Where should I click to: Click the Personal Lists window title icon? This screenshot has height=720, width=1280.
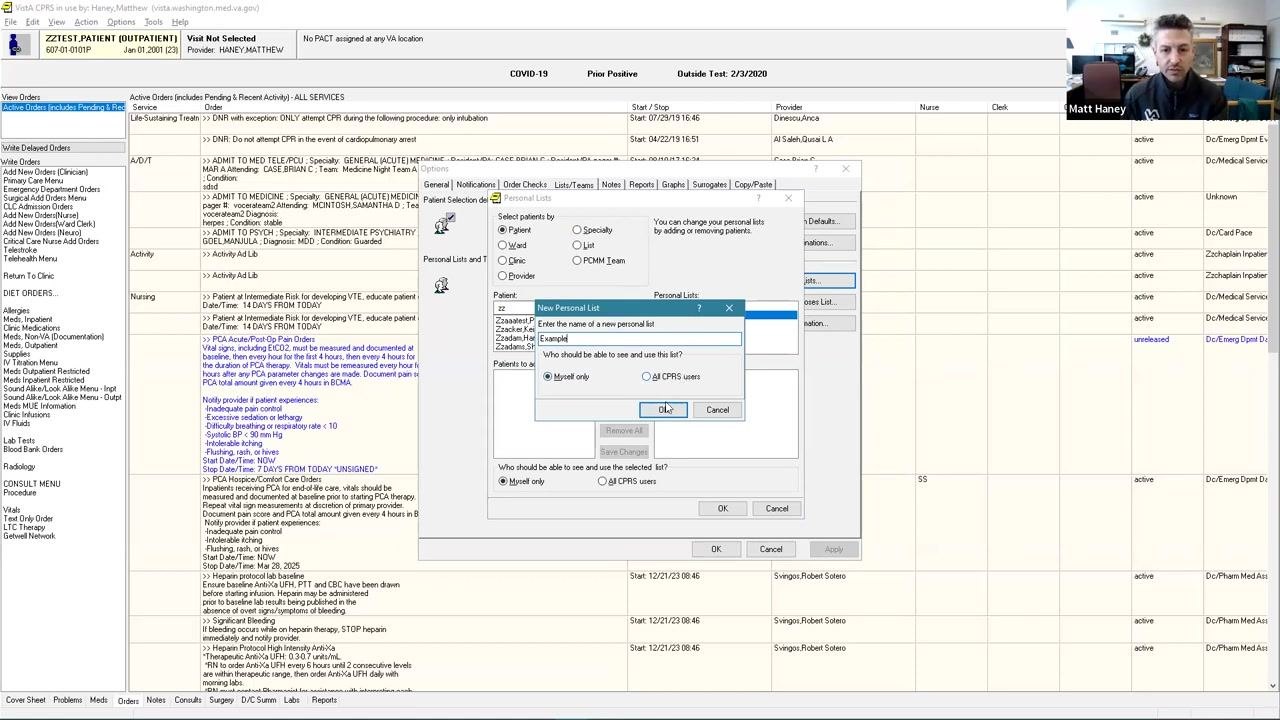tap(496, 198)
